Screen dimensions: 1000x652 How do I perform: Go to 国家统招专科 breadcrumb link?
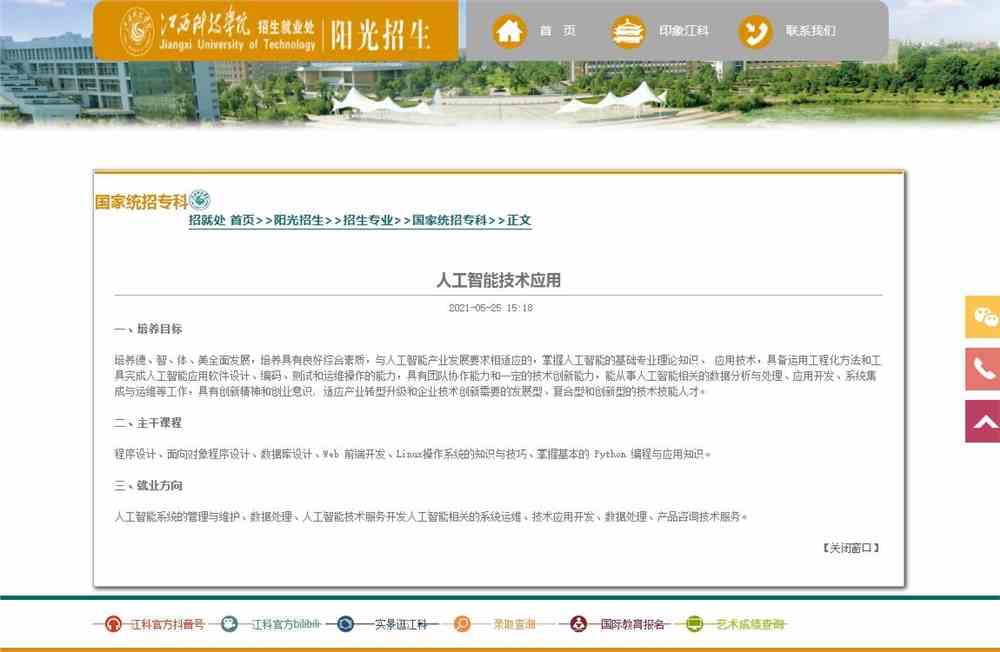tap(450, 220)
